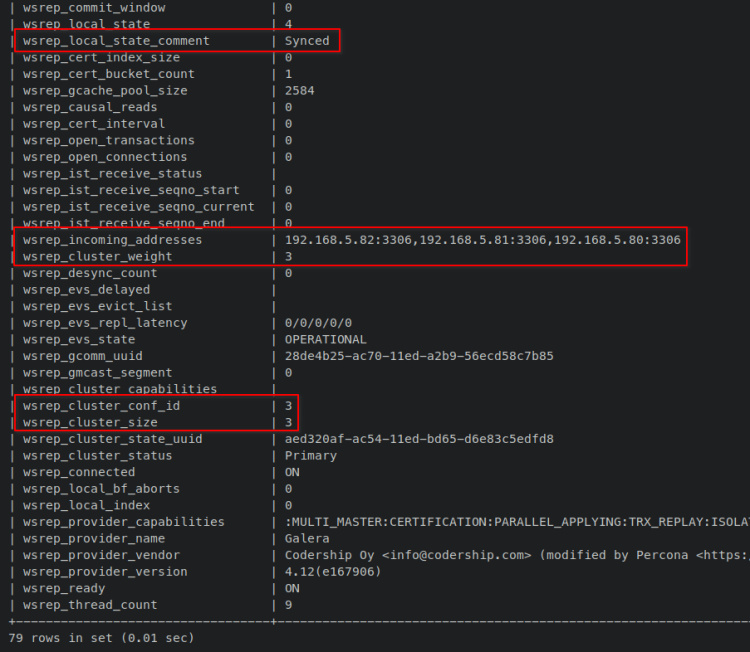
Task: Click the wsrep_thread_count value 9
Action: tap(289, 605)
